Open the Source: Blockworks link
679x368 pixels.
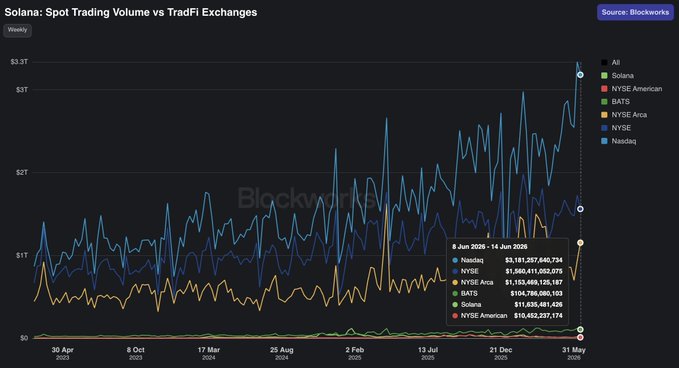(635, 12)
